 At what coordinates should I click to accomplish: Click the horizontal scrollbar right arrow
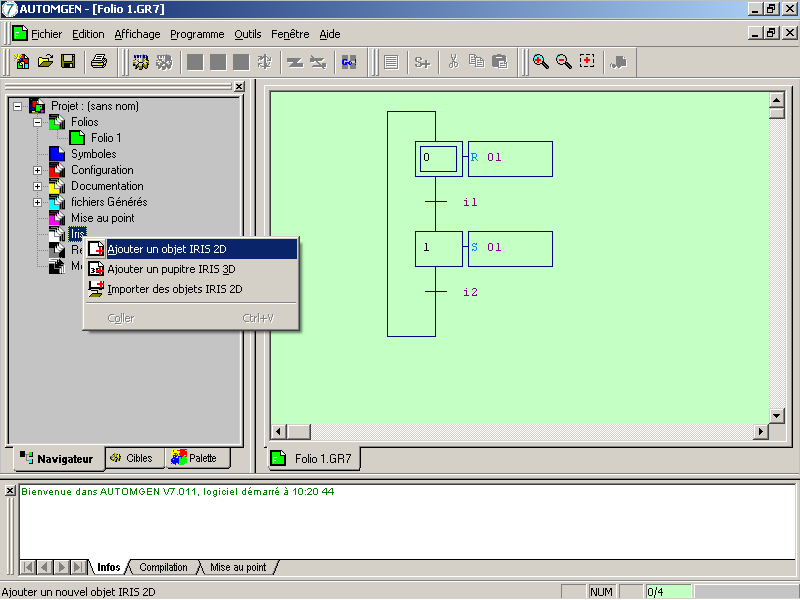pos(761,431)
